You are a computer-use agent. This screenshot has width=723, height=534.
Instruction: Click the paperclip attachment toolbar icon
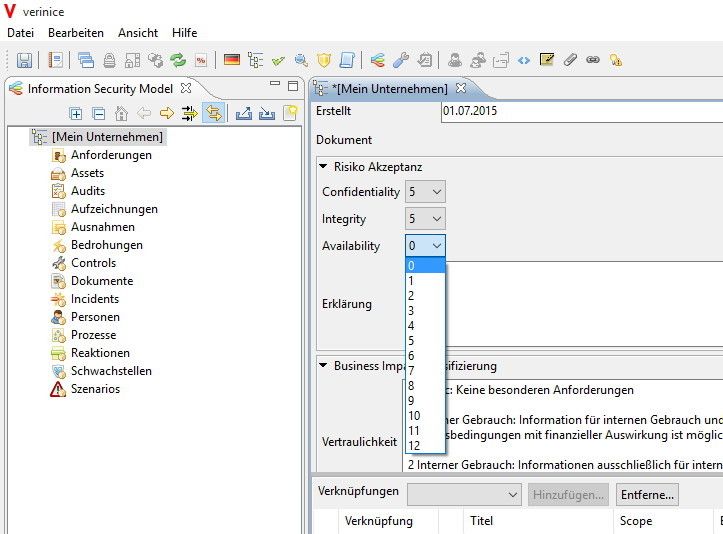pyautogui.click(x=570, y=60)
